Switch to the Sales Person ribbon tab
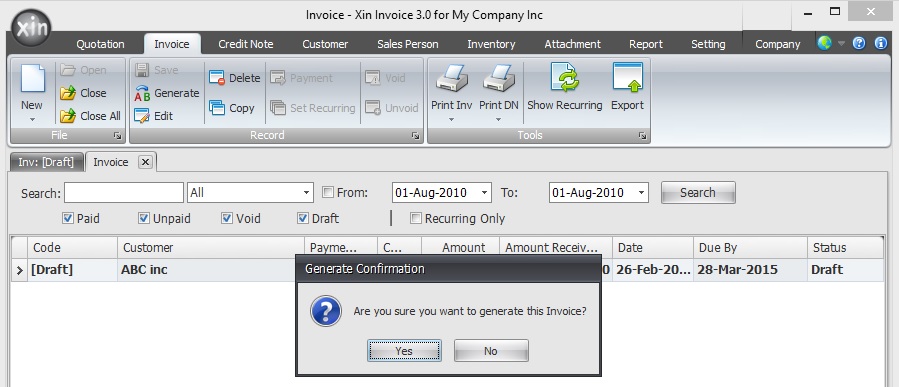 (408, 44)
